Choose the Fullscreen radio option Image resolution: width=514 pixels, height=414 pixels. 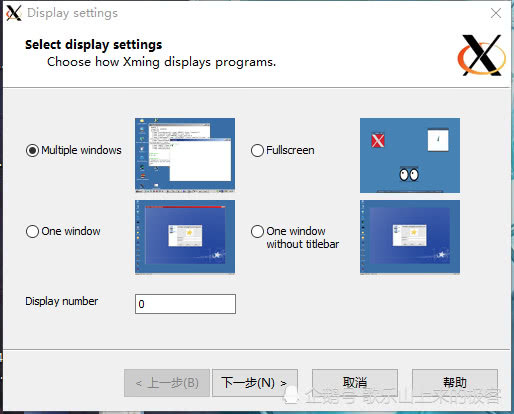point(257,151)
